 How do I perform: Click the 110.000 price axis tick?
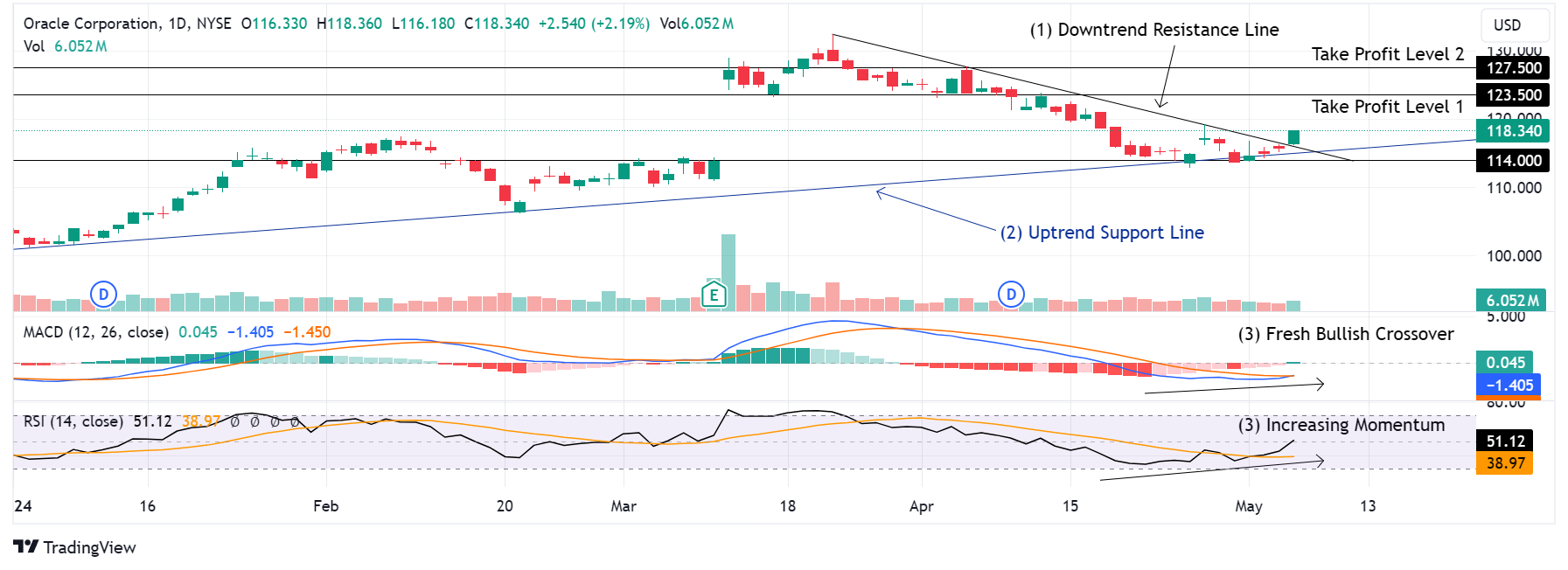pos(1514,188)
